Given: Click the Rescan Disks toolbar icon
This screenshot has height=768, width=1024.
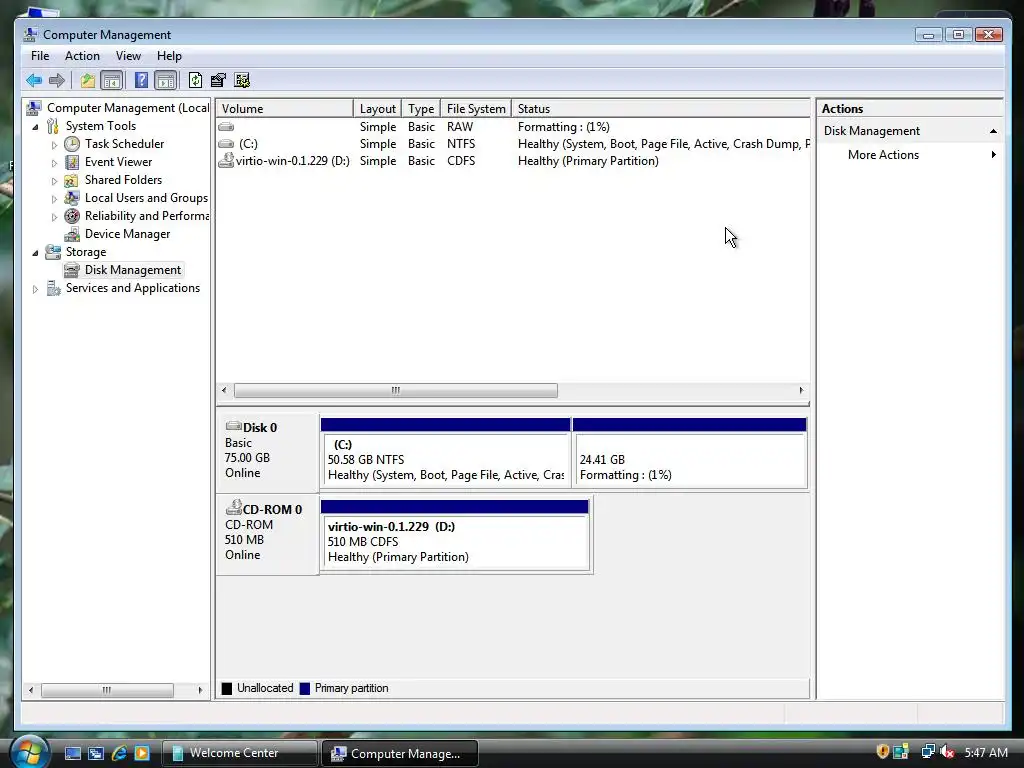Looking at the screenshot, I should [x=218, y=80].
